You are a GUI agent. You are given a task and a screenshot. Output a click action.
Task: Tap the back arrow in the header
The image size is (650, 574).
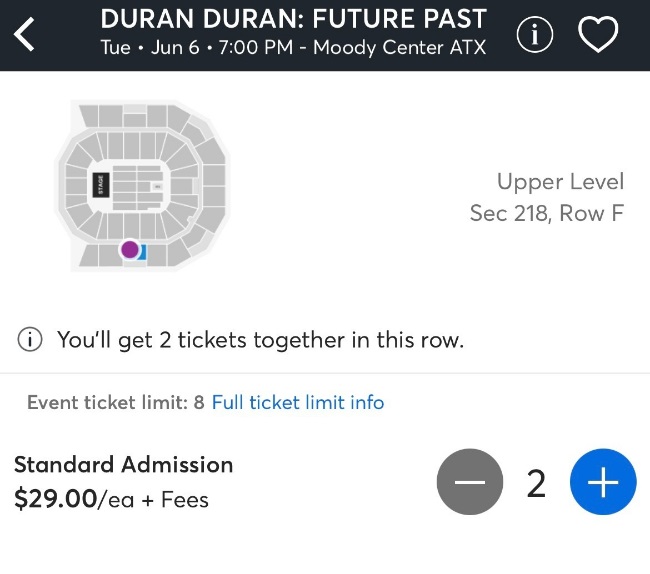point(25,35)
